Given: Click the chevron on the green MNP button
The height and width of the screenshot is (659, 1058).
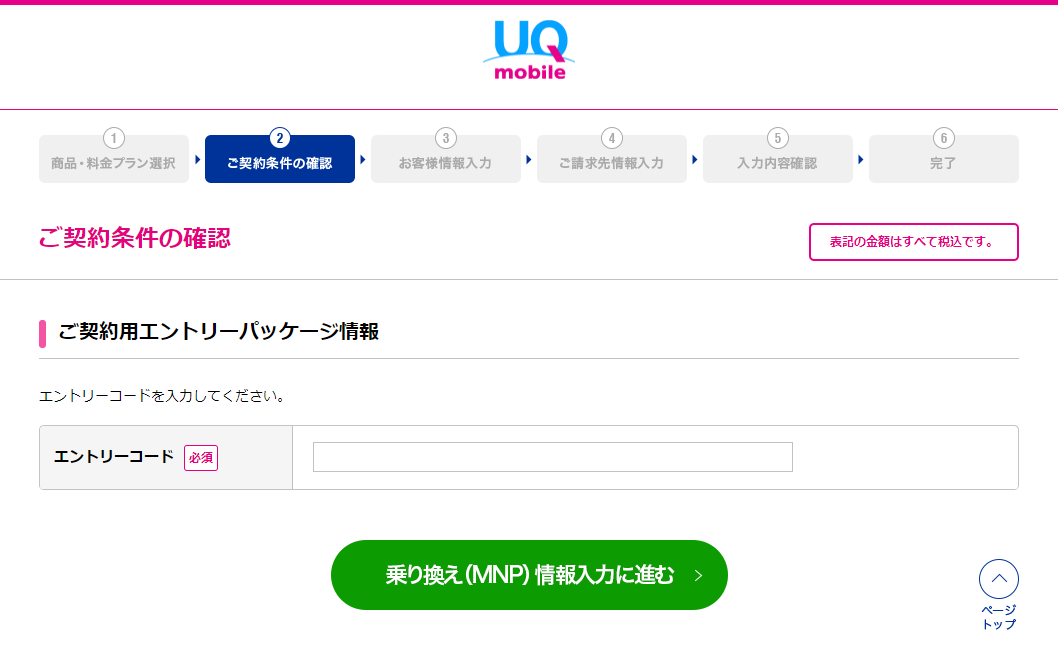Looking at the screenshot, I should point(698,575).
